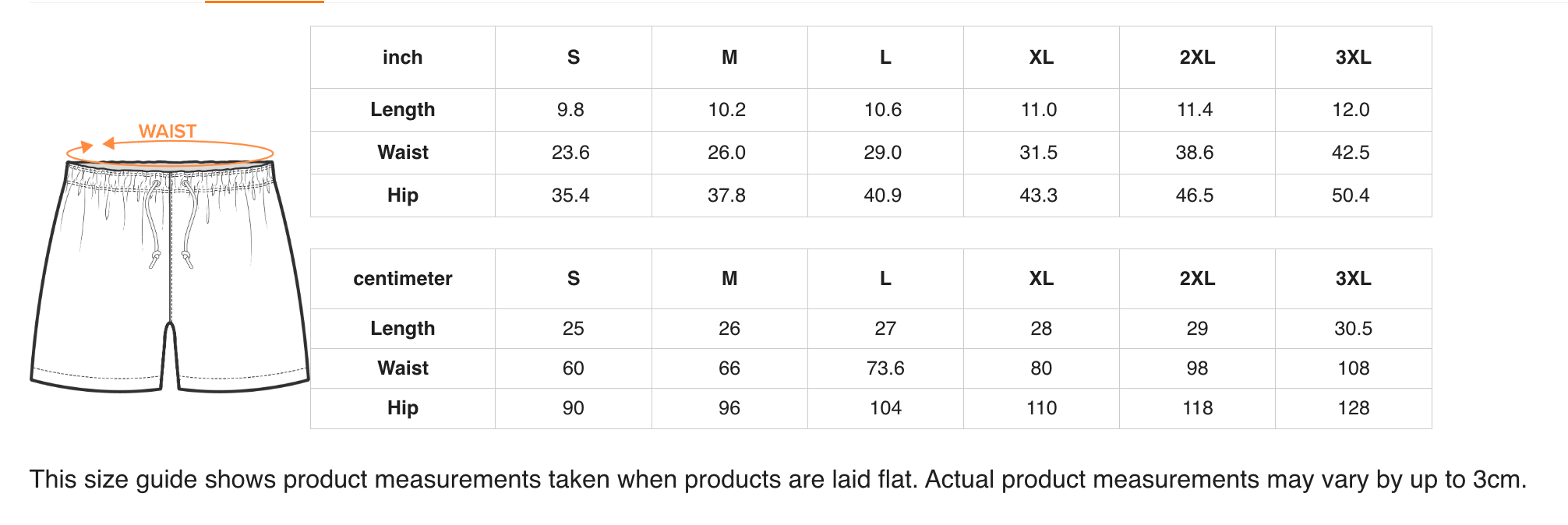Screen dimensions: 1568x525
Task: Click the 'inch' table header
Action: coord(403,58)
